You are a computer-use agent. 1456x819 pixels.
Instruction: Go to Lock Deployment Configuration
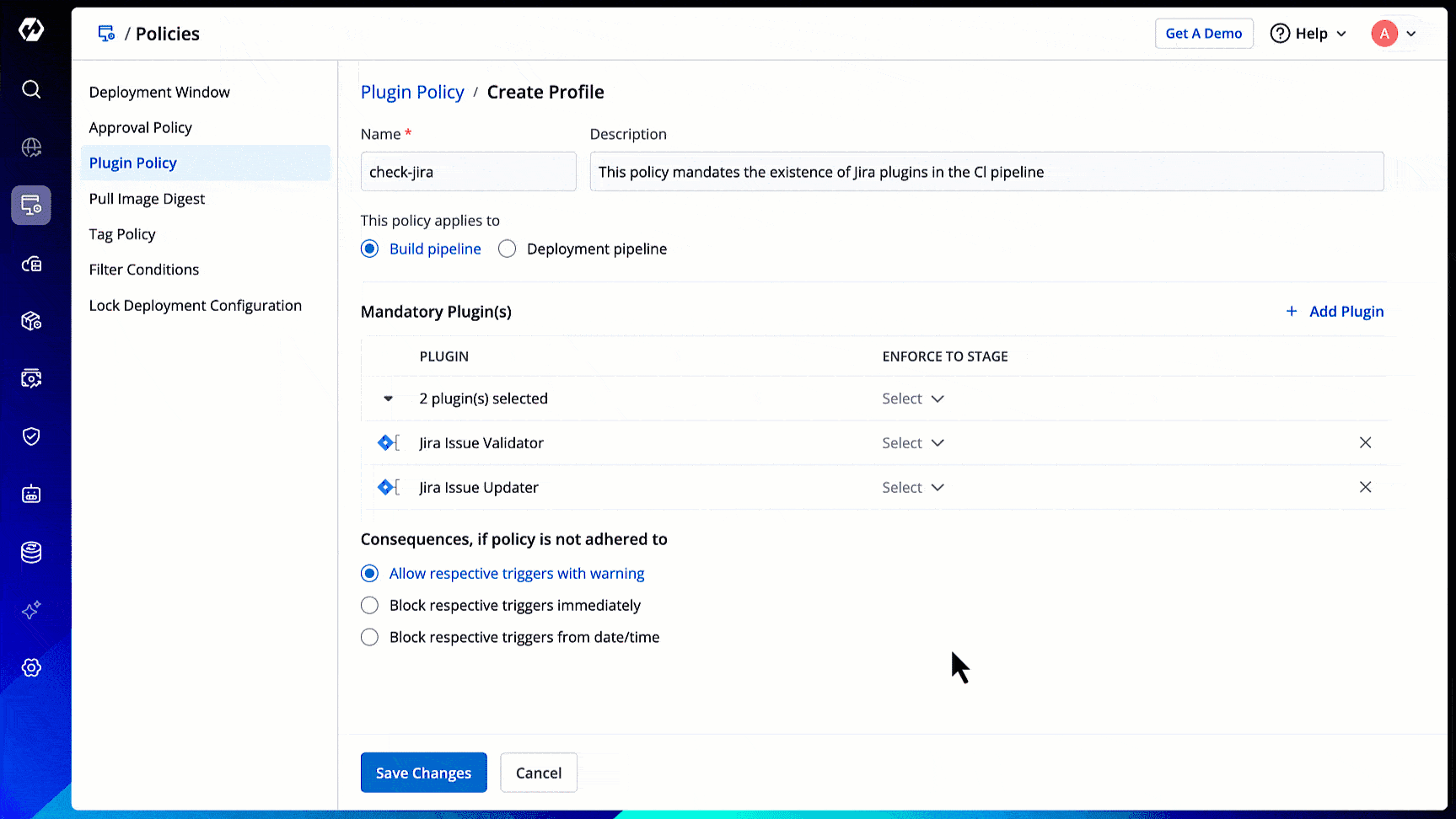tap(196, 306)
